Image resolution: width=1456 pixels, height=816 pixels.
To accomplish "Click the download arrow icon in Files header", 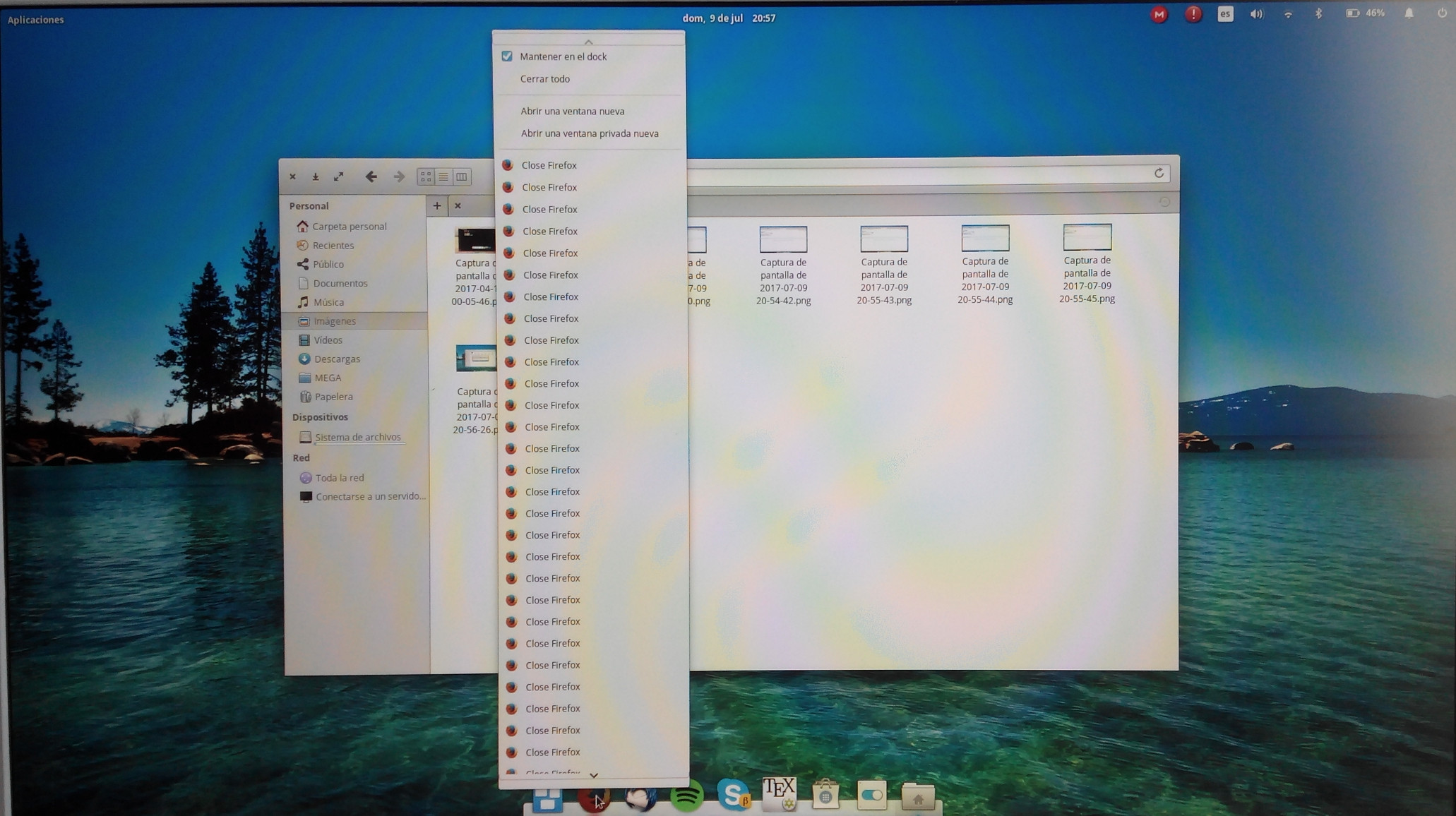I will click(x=316, y=177).
